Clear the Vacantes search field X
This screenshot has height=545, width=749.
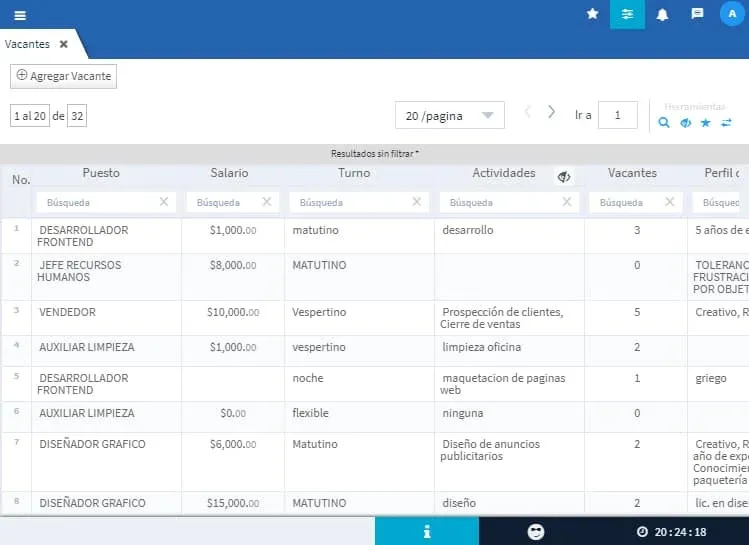pos(670,202)
